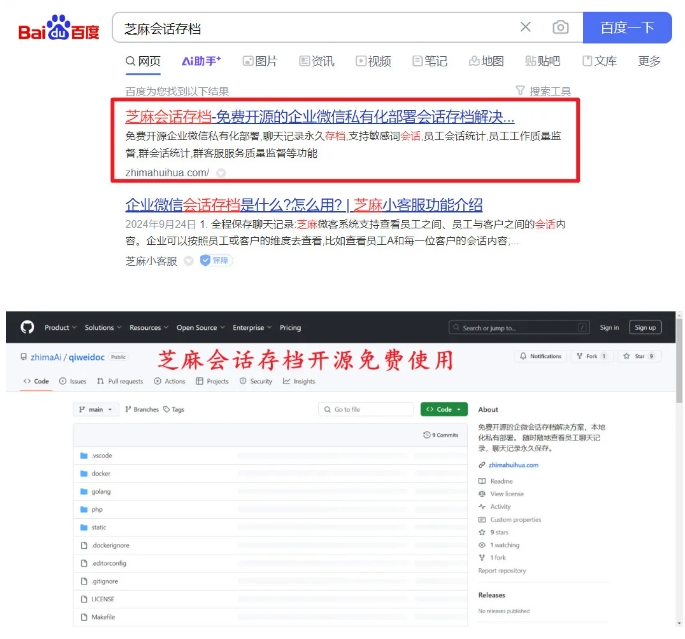Select the repository Code tab

[x=36, y=381]
